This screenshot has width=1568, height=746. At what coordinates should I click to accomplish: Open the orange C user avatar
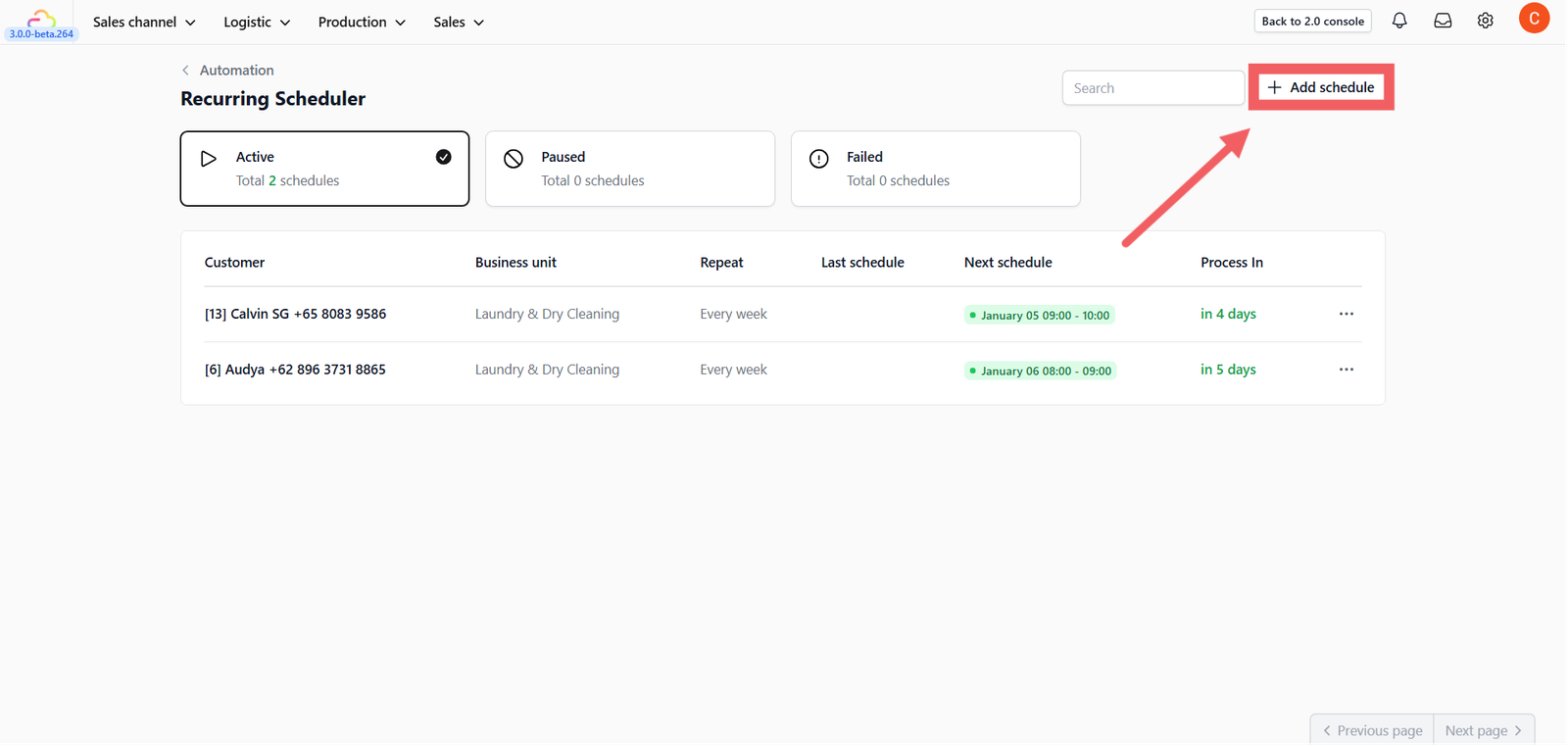(x=1535, y=19)
